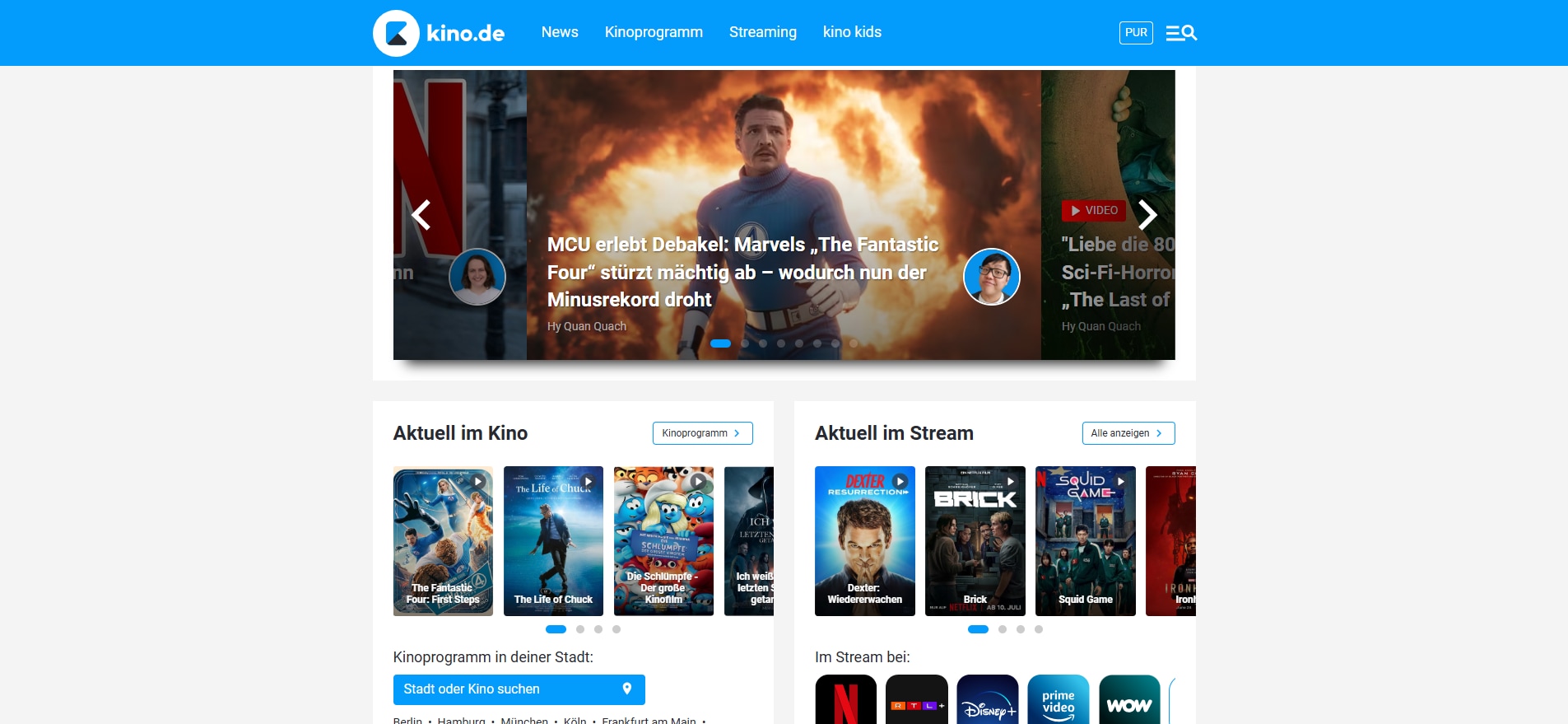Click the Aktuell im Stream heading

point(895,433)
